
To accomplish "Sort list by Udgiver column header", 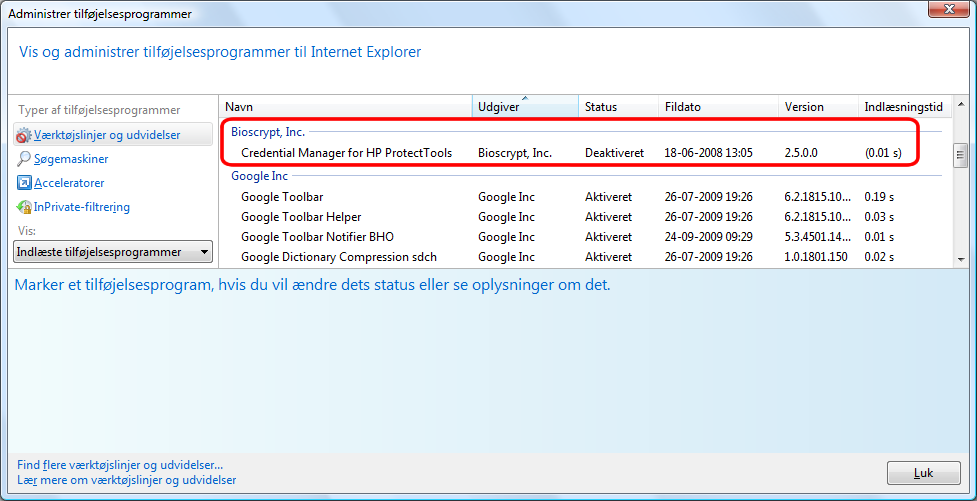I will coord(524,107).
